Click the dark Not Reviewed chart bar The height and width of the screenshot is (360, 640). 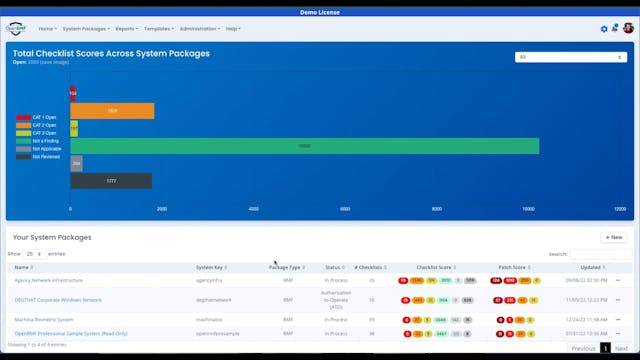pyautogui.click(x=111, y=181)
